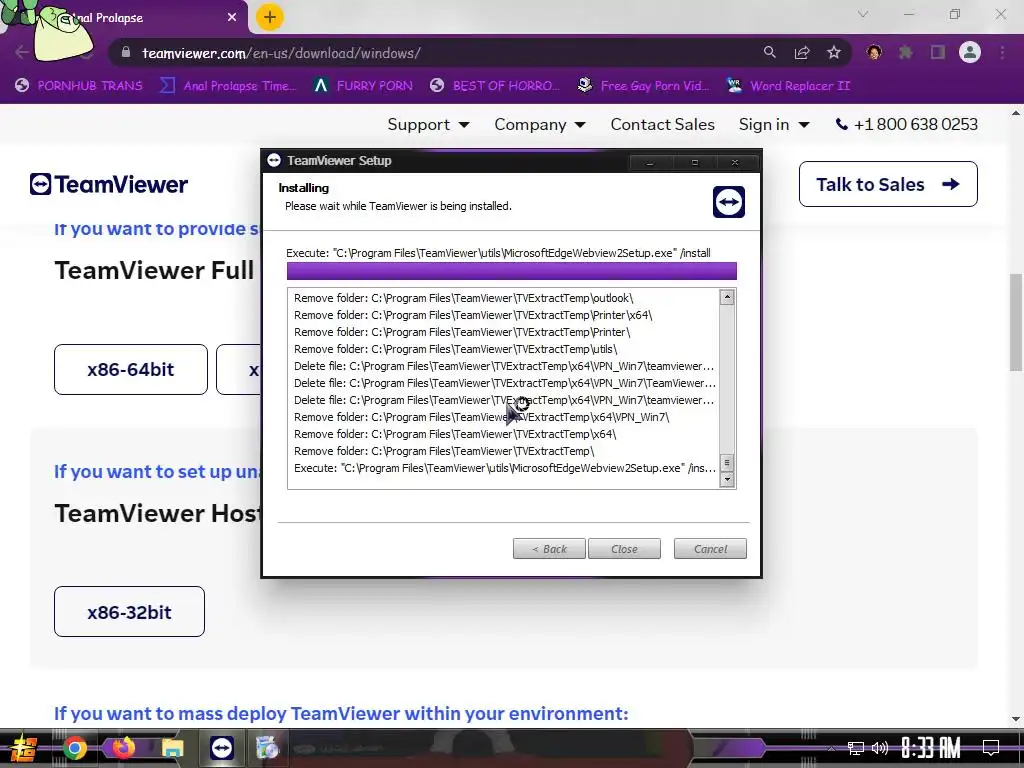The width and height of the screenshot is (1024, 768).
Task: Click the TeamViewer taskbar icon
Action: [222, 748]
